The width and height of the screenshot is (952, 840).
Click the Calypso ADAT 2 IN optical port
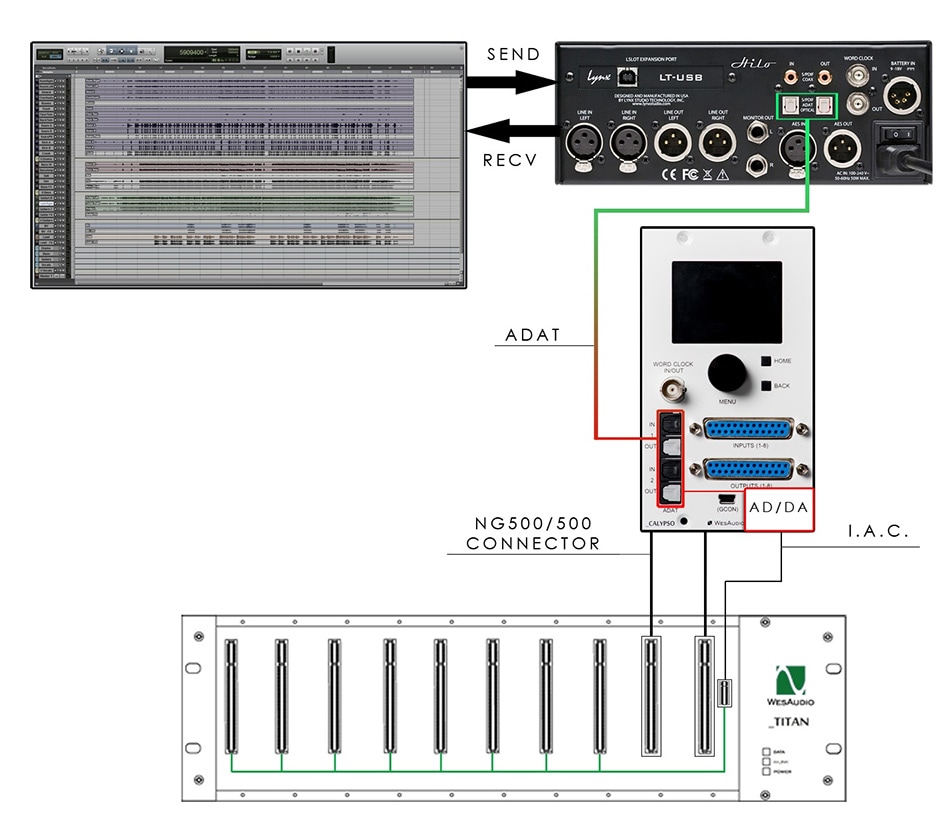click(x=670, y=470)
